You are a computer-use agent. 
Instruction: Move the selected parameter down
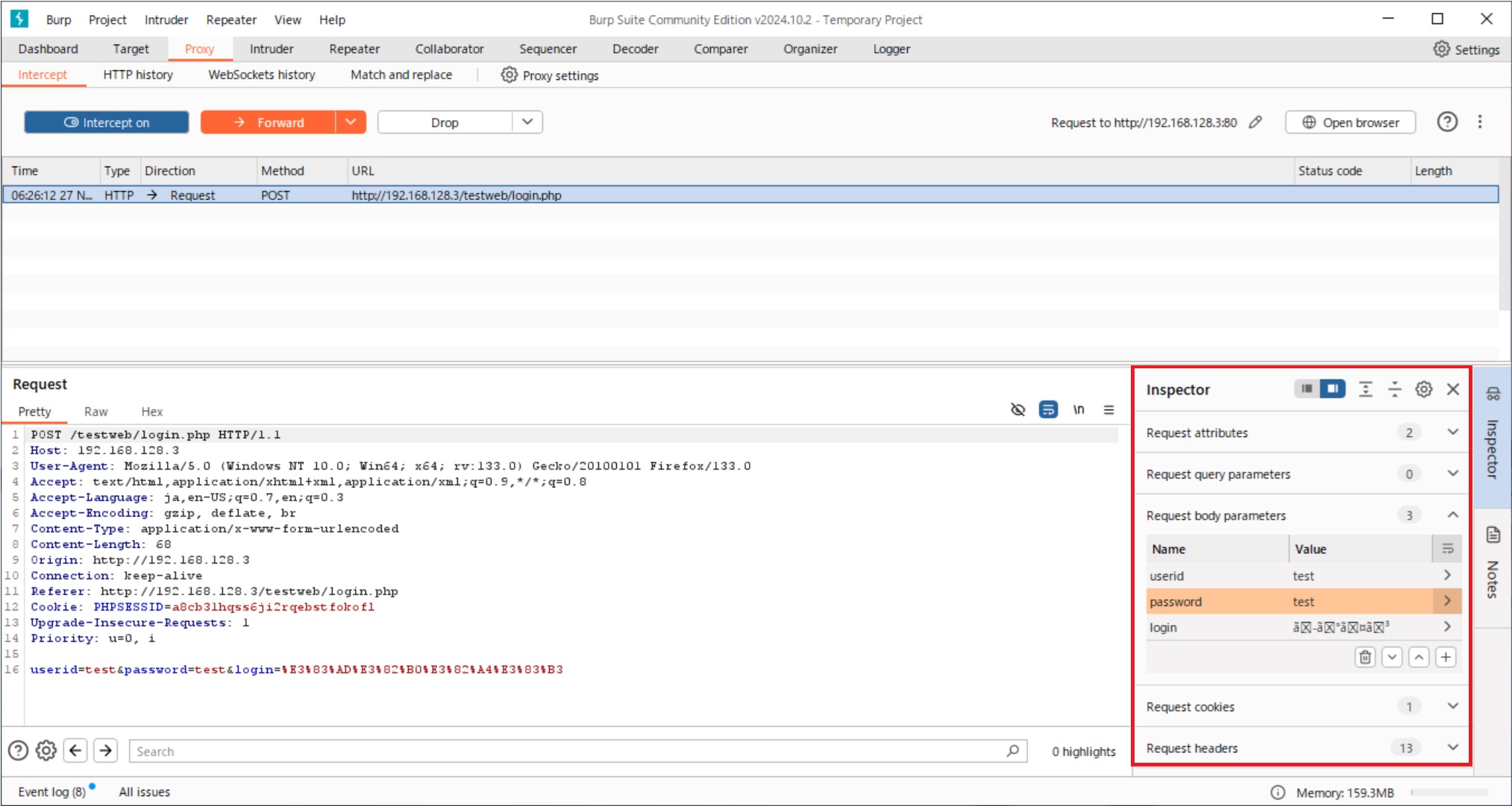coord(1392,657)
